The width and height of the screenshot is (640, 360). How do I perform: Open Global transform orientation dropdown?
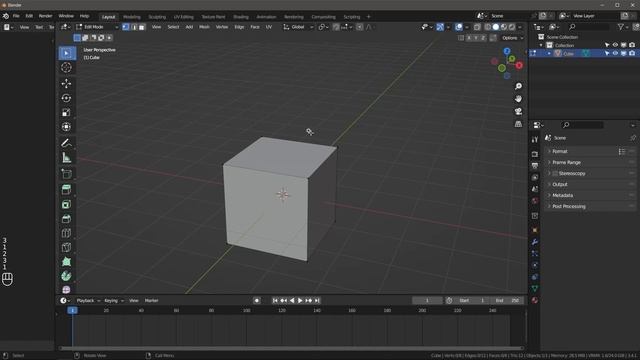(x=298, y=27)
